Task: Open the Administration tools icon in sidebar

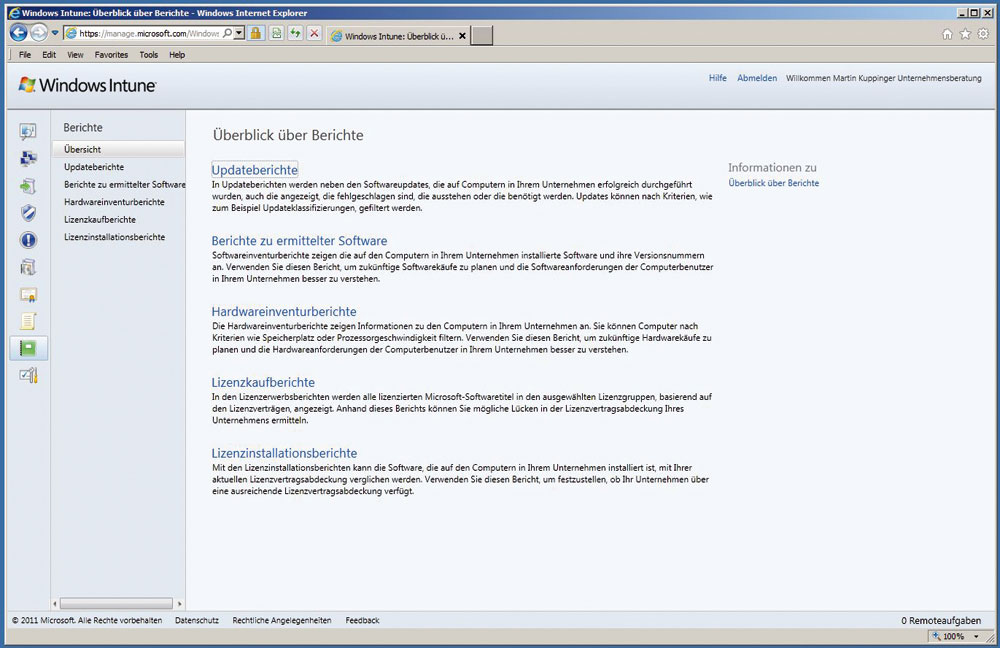Action: (28, 376)
